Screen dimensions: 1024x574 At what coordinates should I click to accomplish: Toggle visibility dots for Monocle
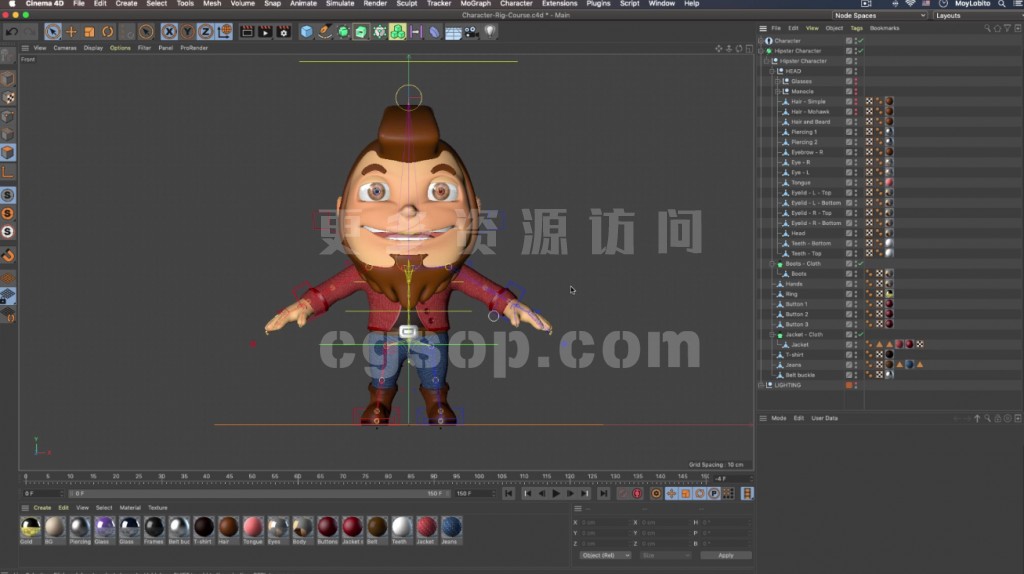[x=856, y=91]
